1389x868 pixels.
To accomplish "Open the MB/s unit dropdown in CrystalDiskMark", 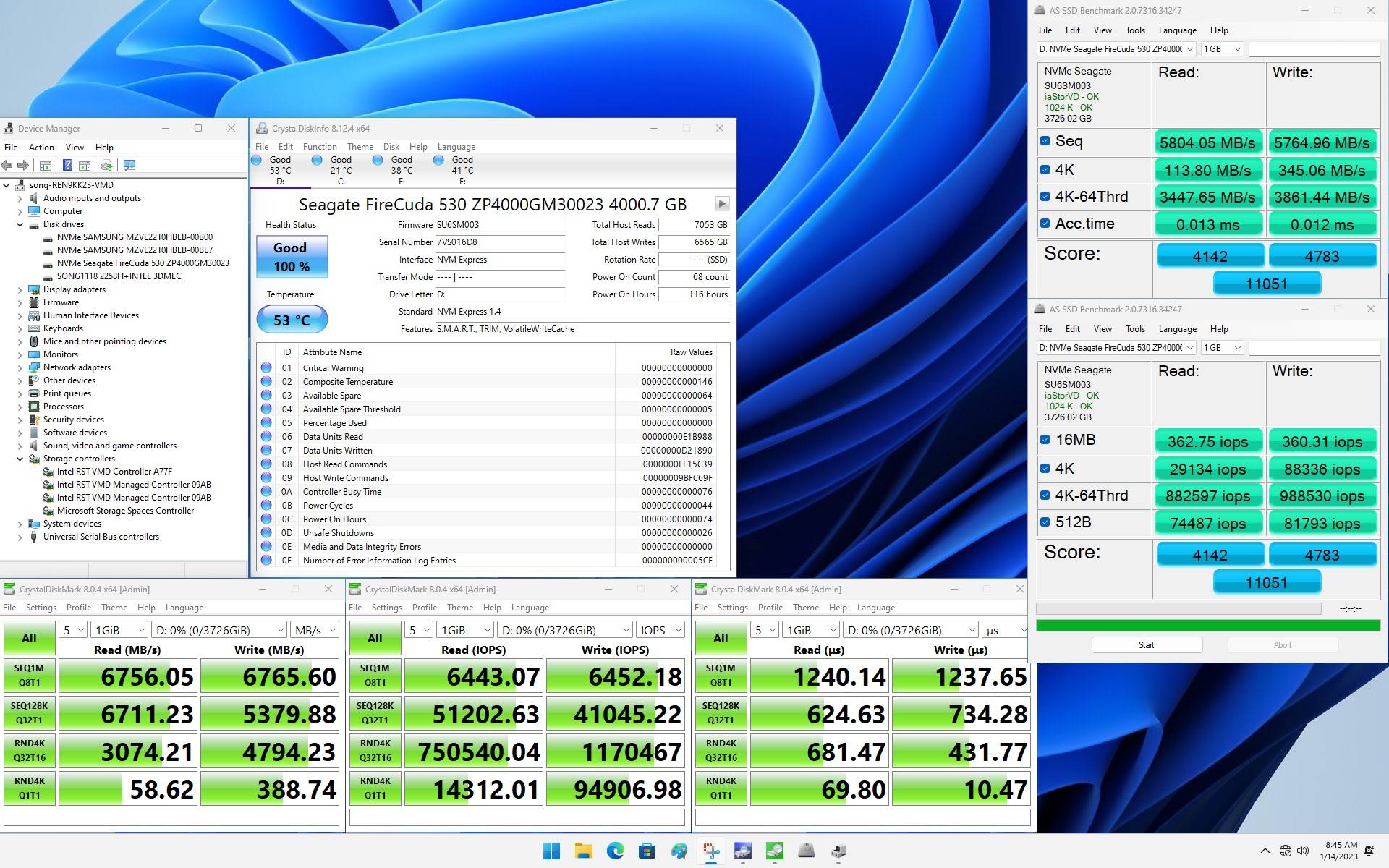I will (315, 630).
